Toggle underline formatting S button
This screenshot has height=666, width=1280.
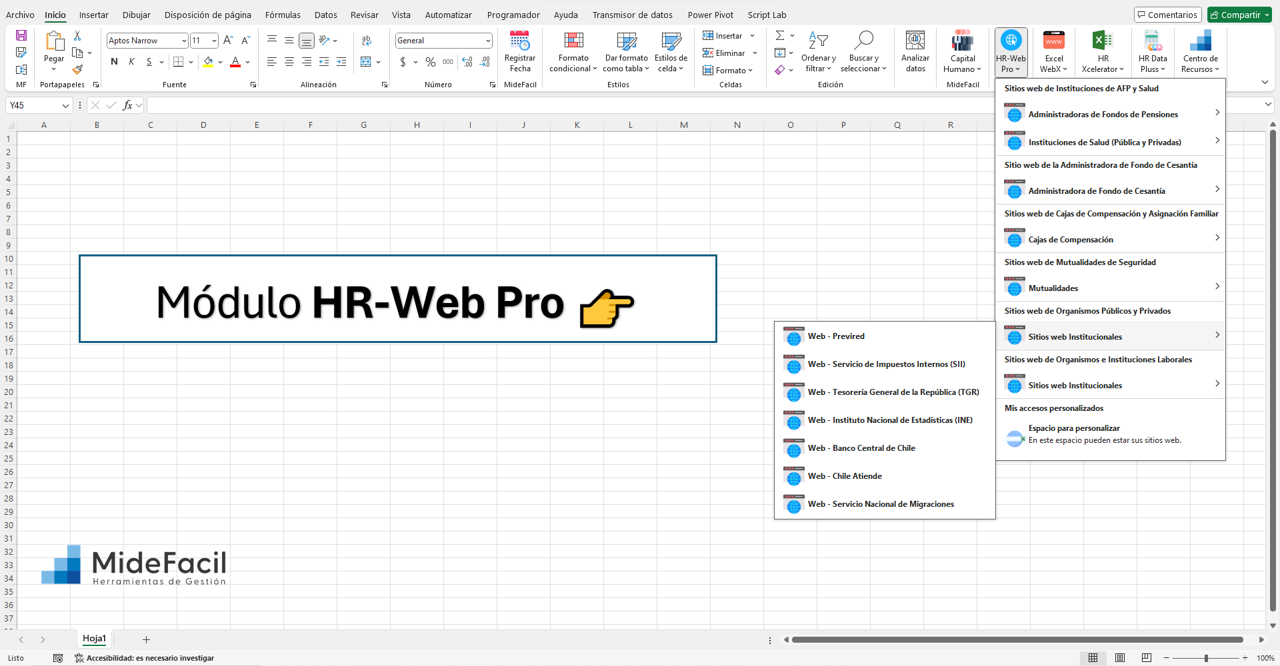coord(149,62)
